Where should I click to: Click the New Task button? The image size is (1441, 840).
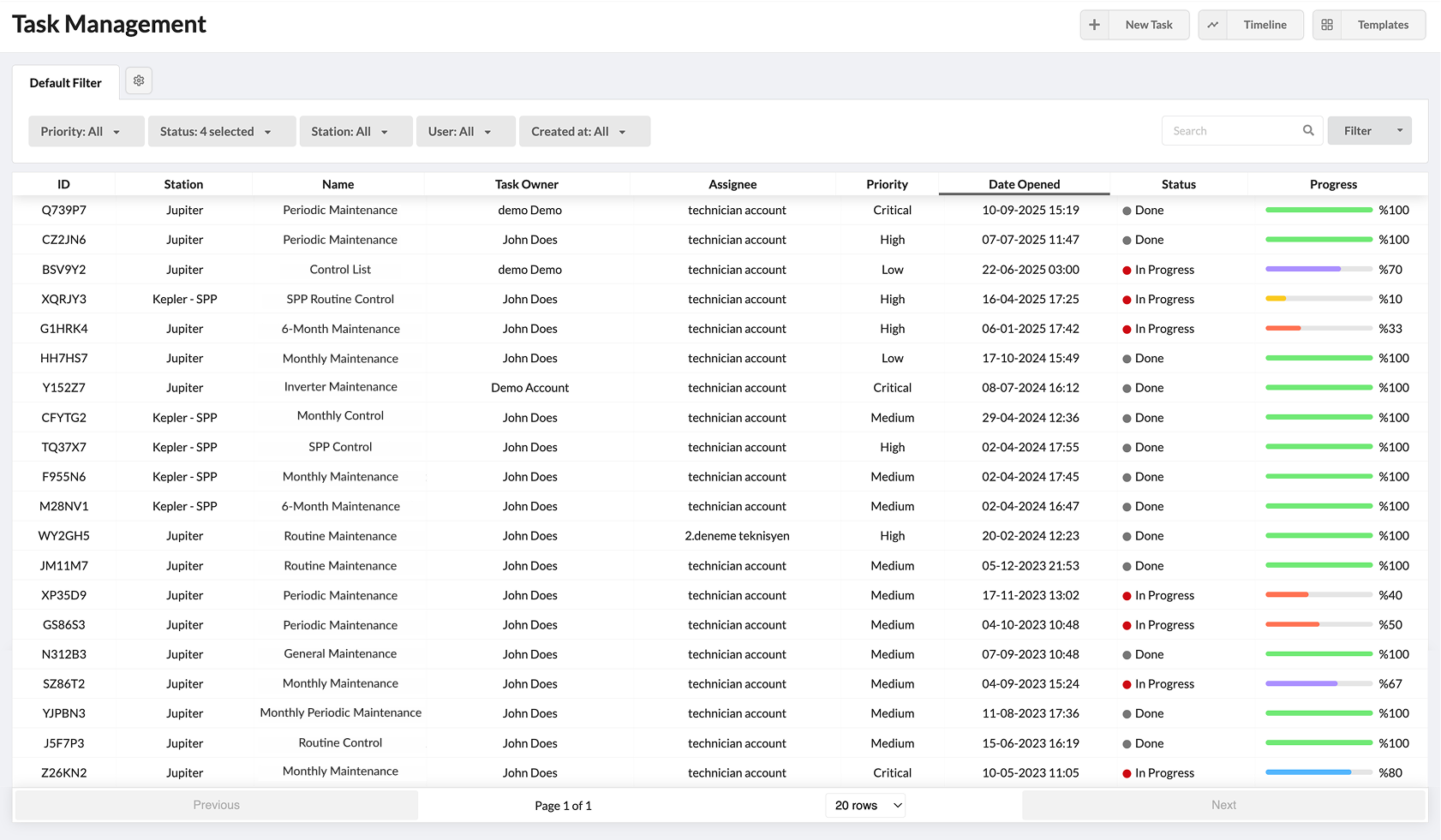click(x=1148, y=25)
